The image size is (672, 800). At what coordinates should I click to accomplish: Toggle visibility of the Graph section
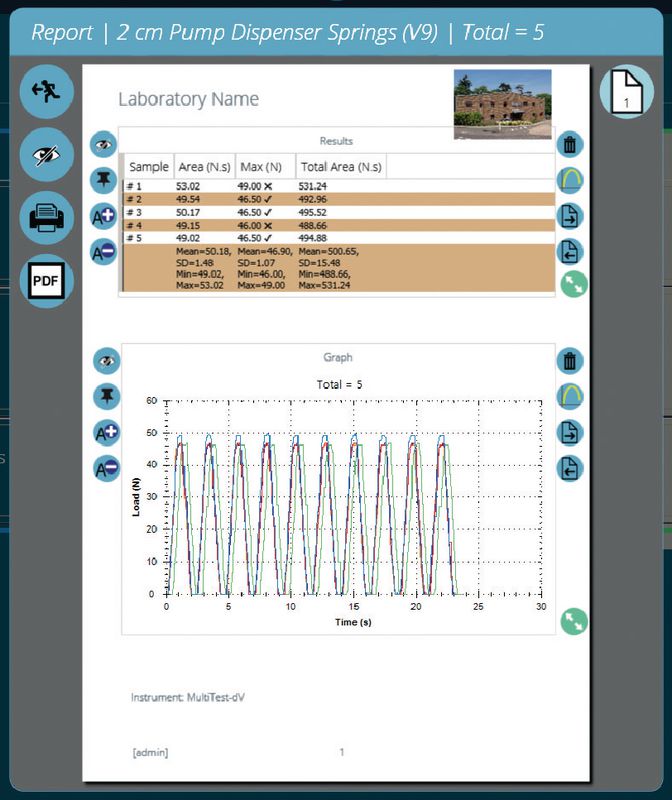coord(106,361)
